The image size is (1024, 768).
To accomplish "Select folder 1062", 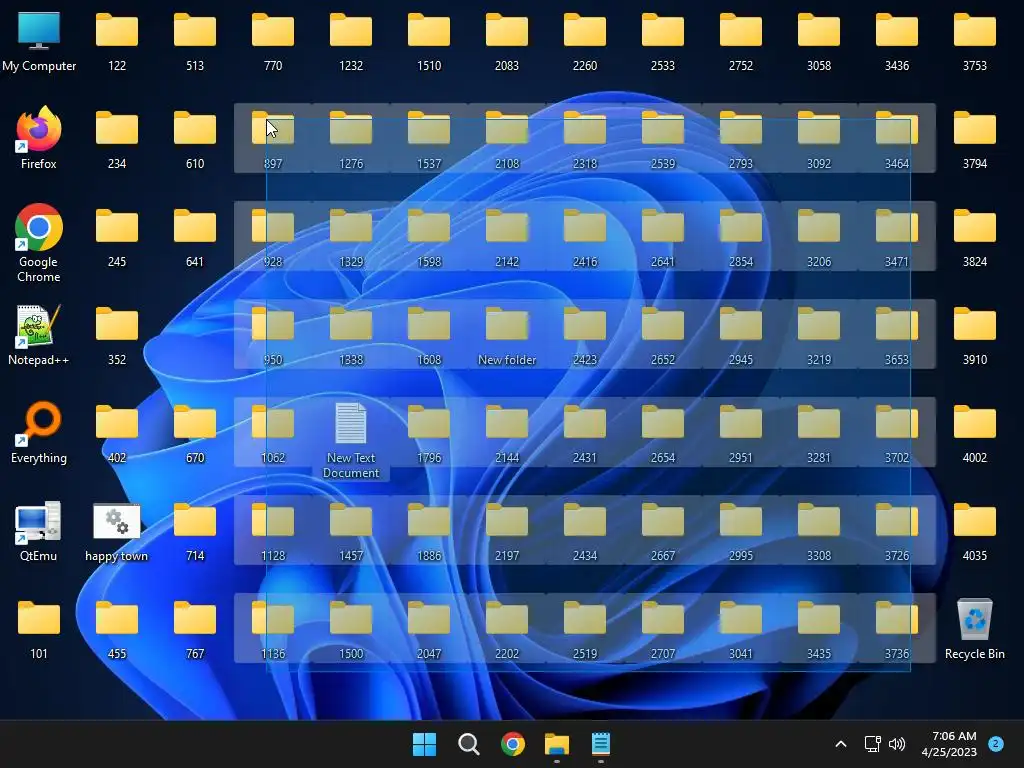I will (x=273, y=432).
